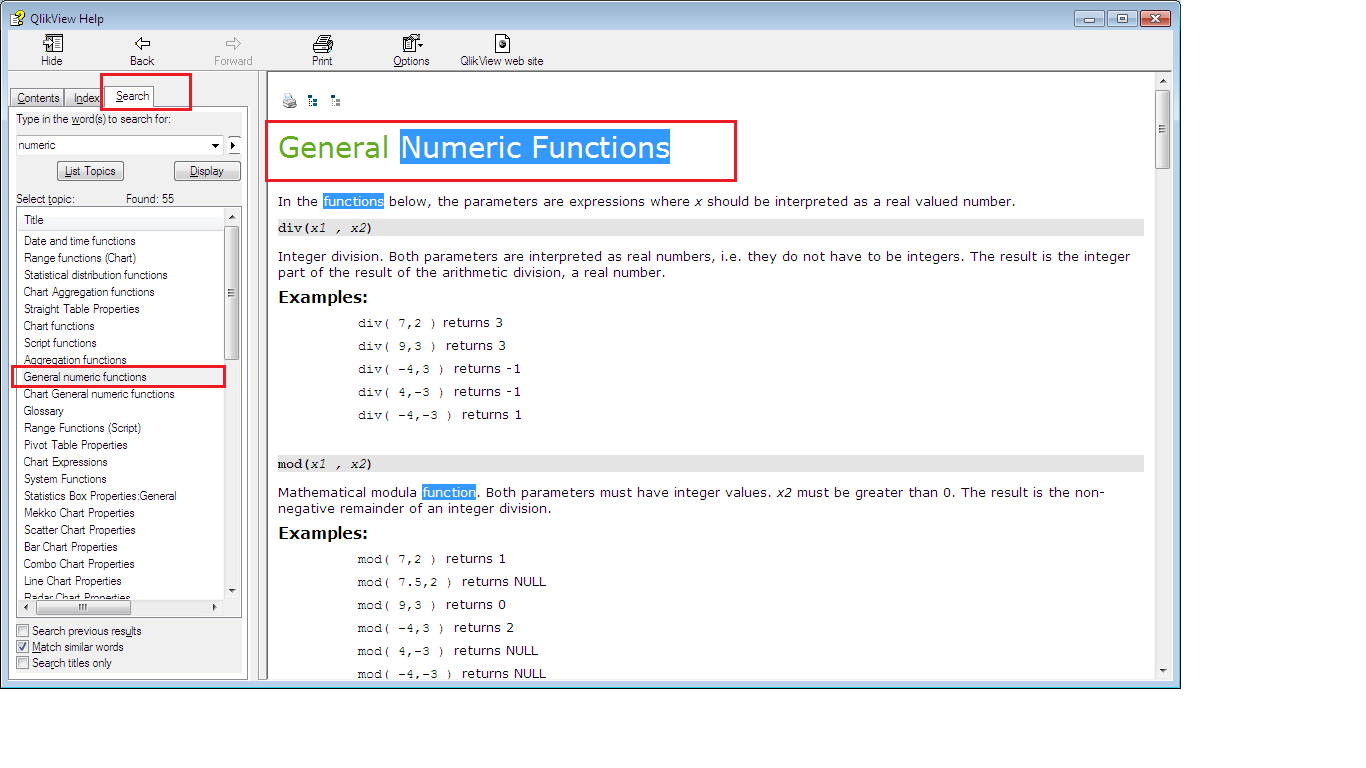Viewport: 1366px width, 768px height.
Task: Select the Search tab
Action: [x=132, y=96]
